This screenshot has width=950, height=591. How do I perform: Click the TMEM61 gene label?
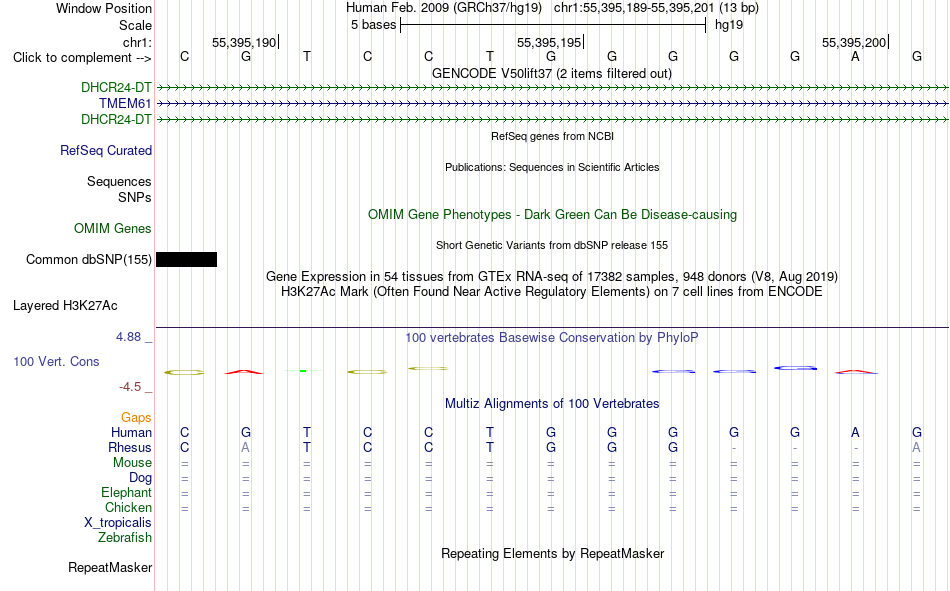pos(125,104)
